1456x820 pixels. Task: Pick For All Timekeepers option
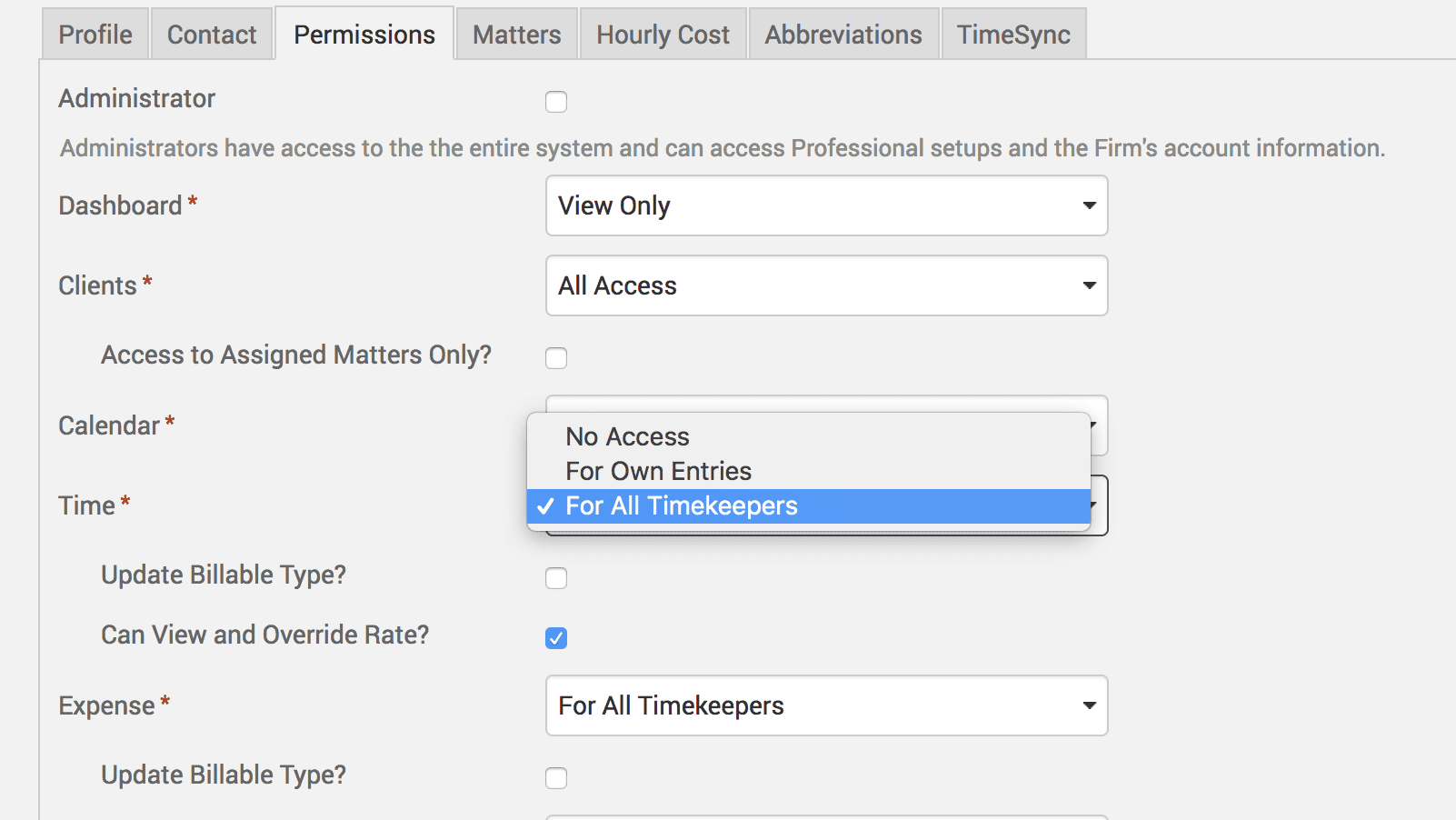click(682, 506)
